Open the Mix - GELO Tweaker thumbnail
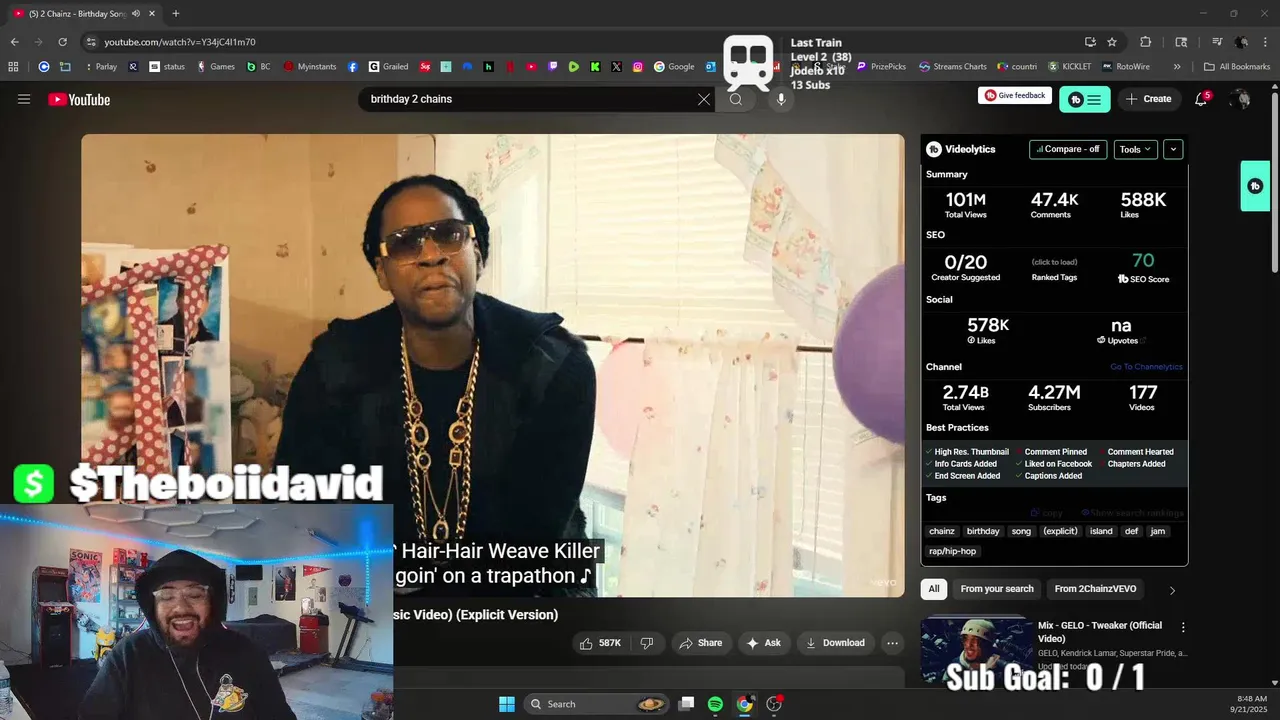This screenshot has height=720, width=1280. coord(976,650)
